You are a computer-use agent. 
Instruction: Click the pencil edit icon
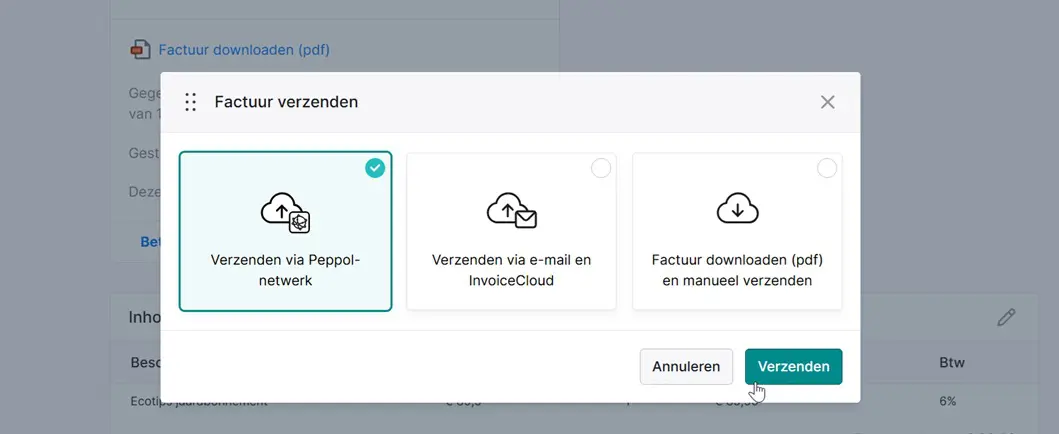[1006, 317]
